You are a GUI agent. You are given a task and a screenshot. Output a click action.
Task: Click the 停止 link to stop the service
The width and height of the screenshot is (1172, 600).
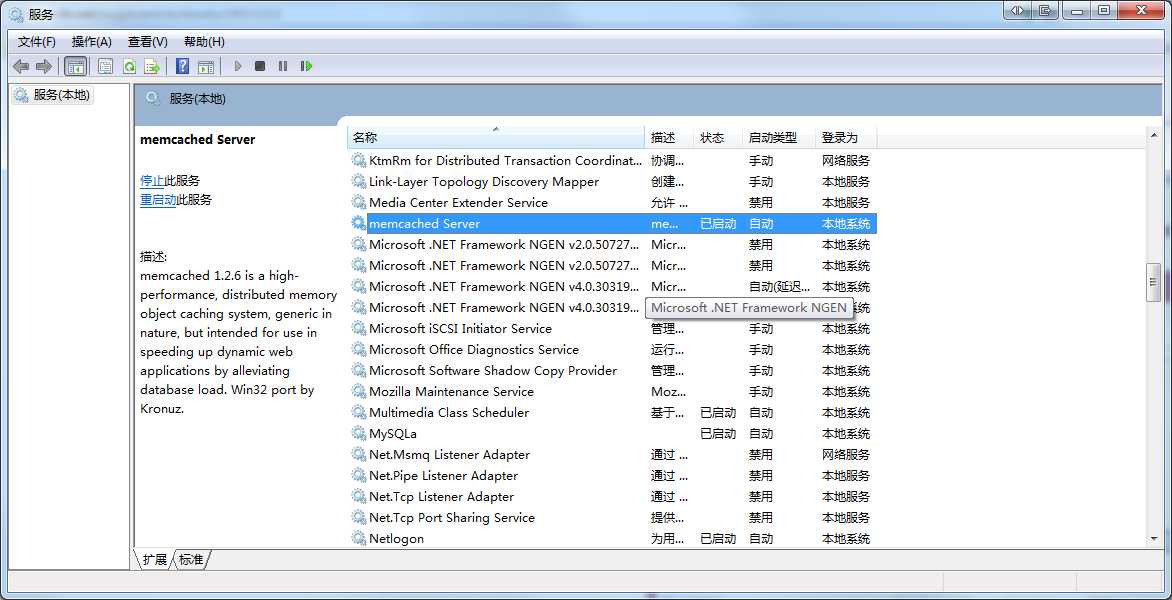click(x=152, y=181)
